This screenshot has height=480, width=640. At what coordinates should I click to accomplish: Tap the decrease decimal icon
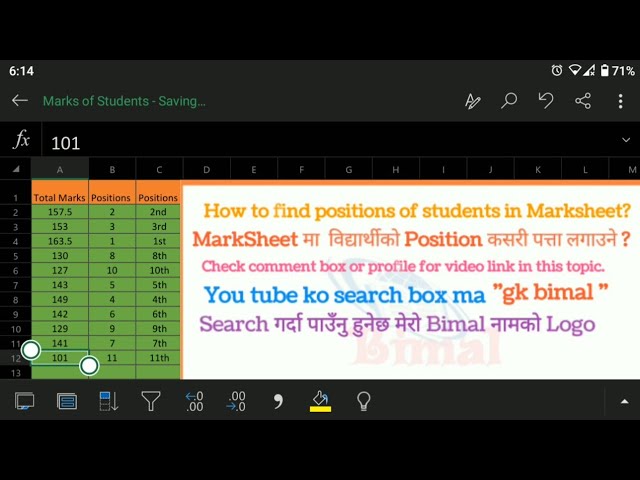pos(194,401)
